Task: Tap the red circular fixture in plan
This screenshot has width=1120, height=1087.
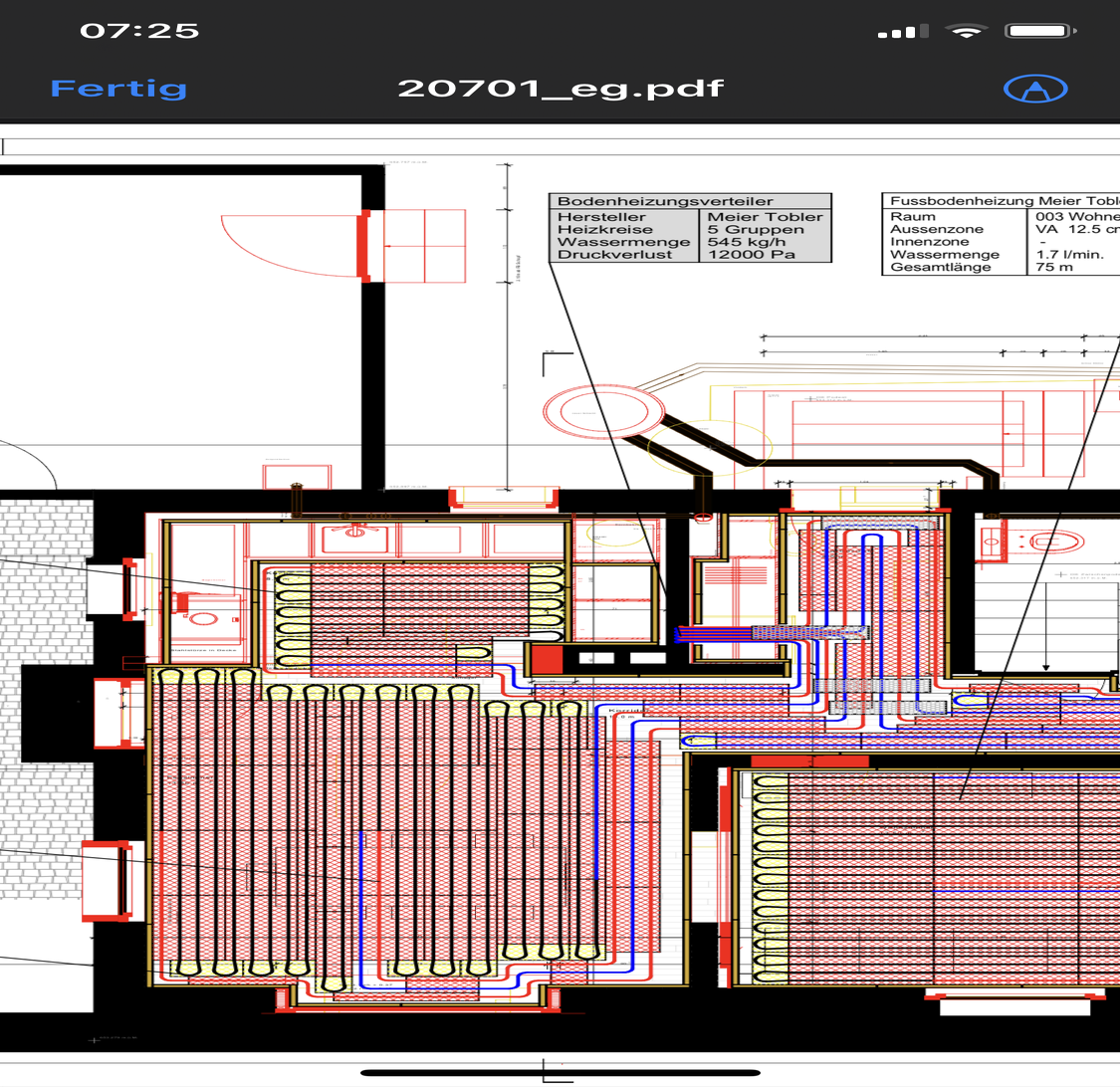Action: pyautogui.click(x=603, y=412)
